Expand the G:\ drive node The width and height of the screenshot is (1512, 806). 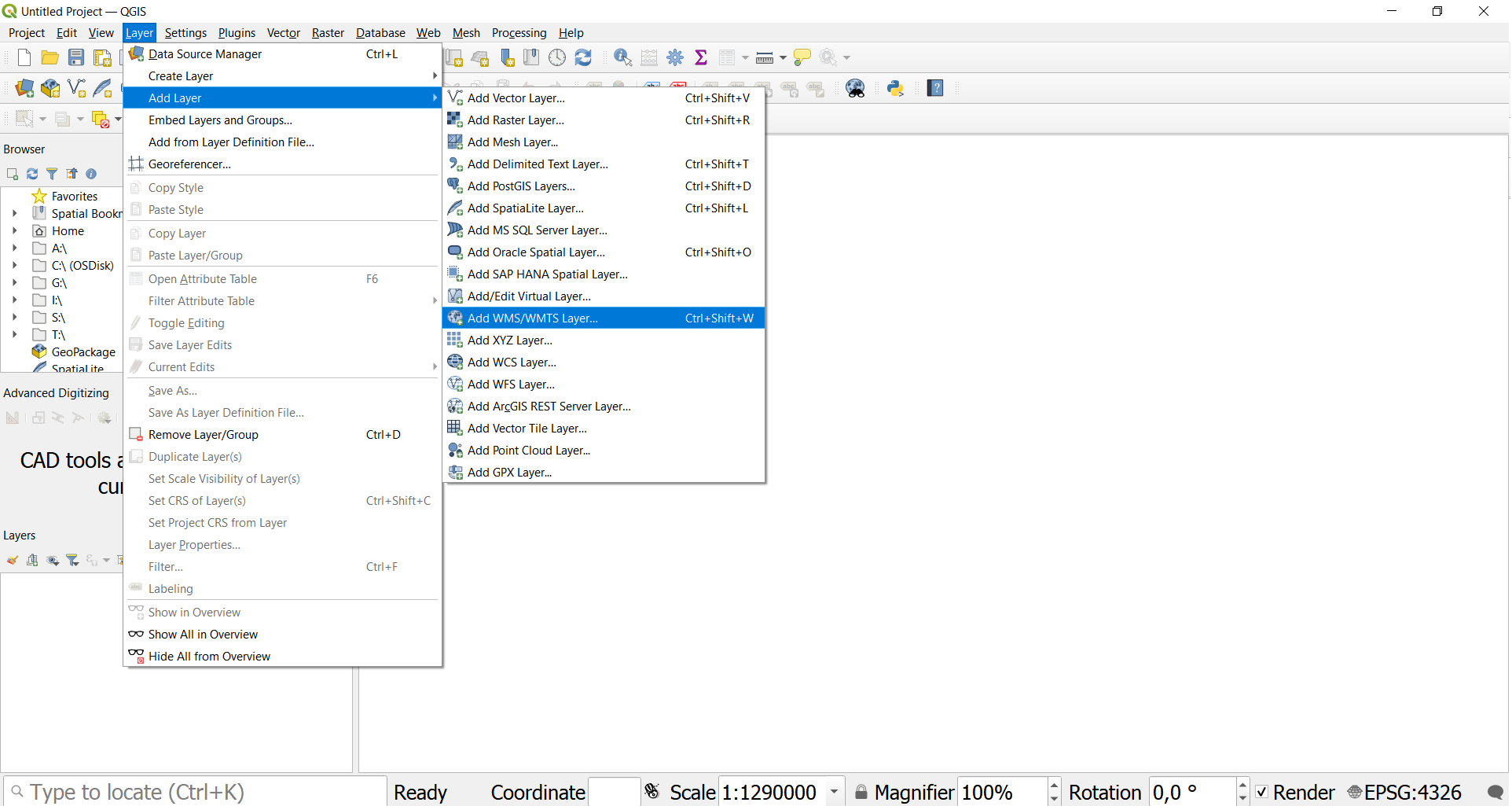click(x=14, y=283)
